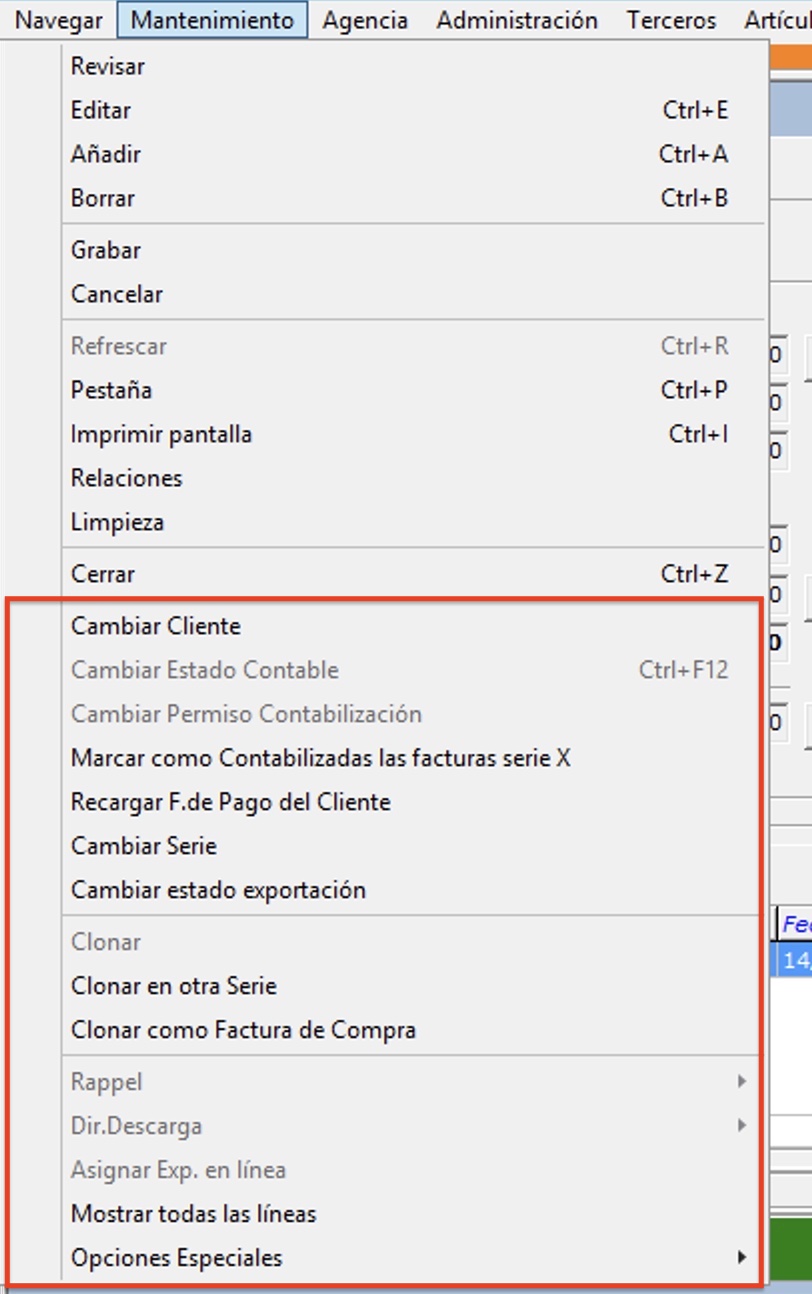The image size is (812, 1294).
Task: Choose Clonar como Factura de Compra
Action: [243, 1031]
